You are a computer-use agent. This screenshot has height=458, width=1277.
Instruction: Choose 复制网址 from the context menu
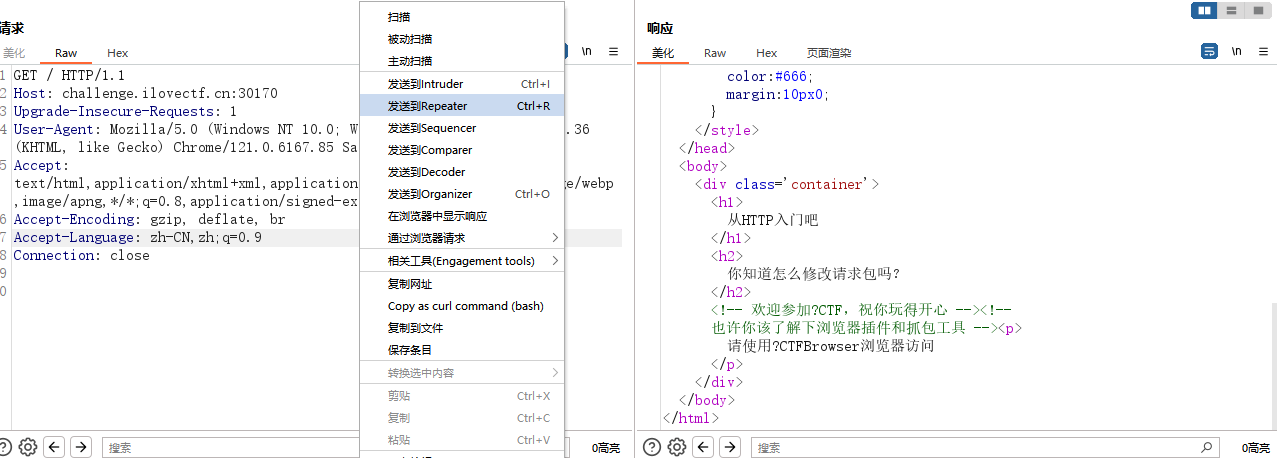(x=462, y=284)
